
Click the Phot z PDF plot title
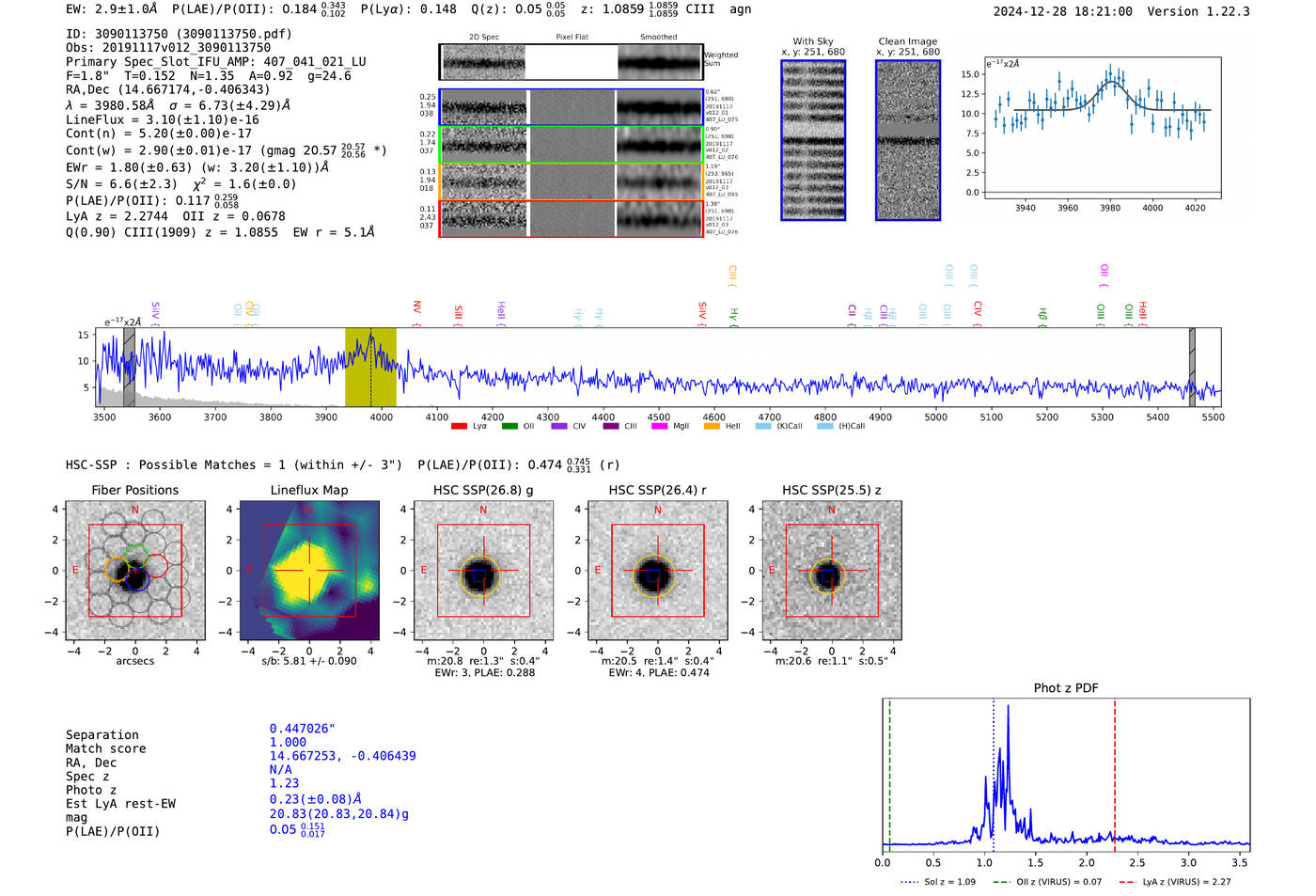point(1066,688)
